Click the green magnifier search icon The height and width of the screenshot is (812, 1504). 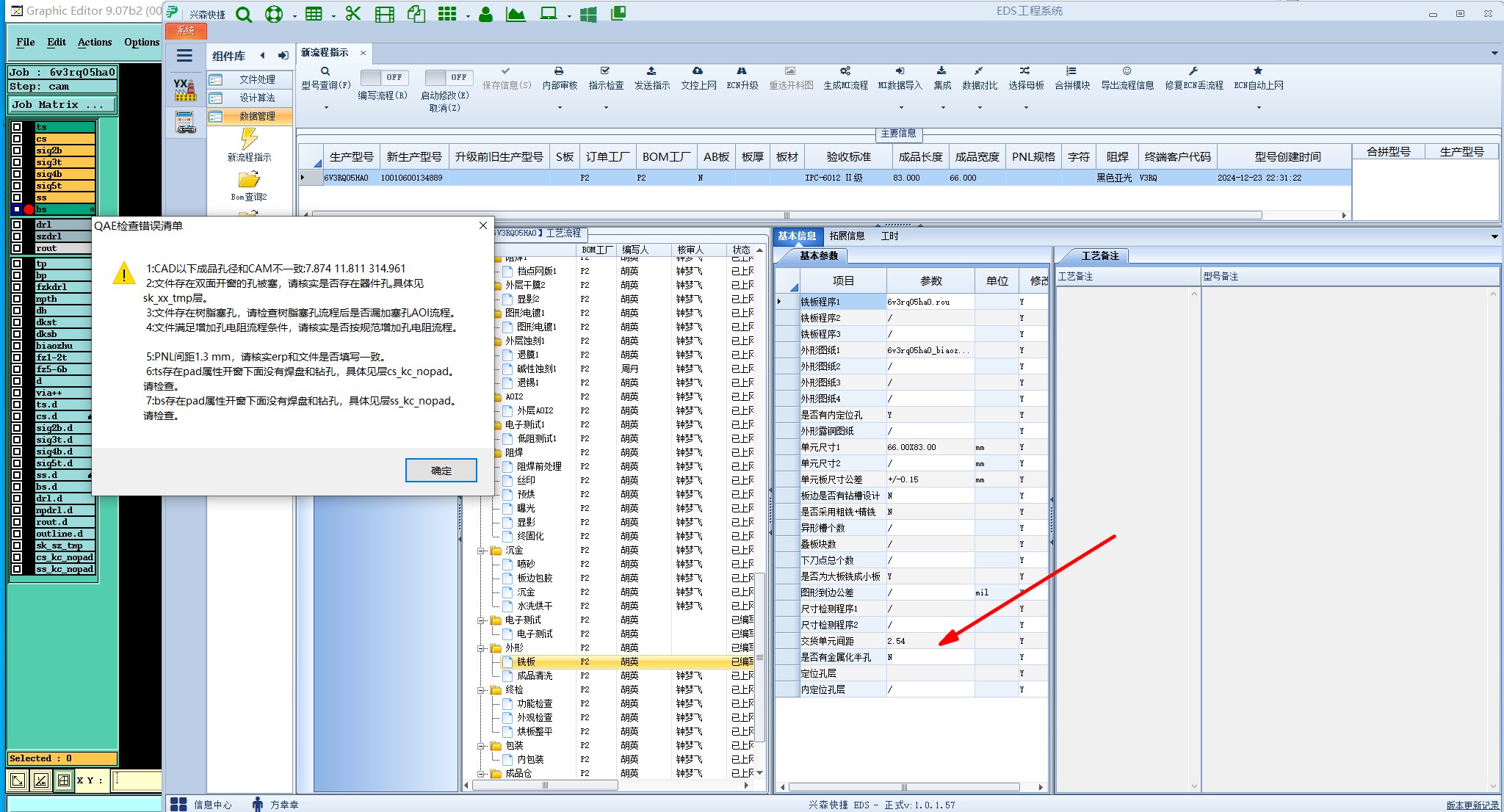244,14
